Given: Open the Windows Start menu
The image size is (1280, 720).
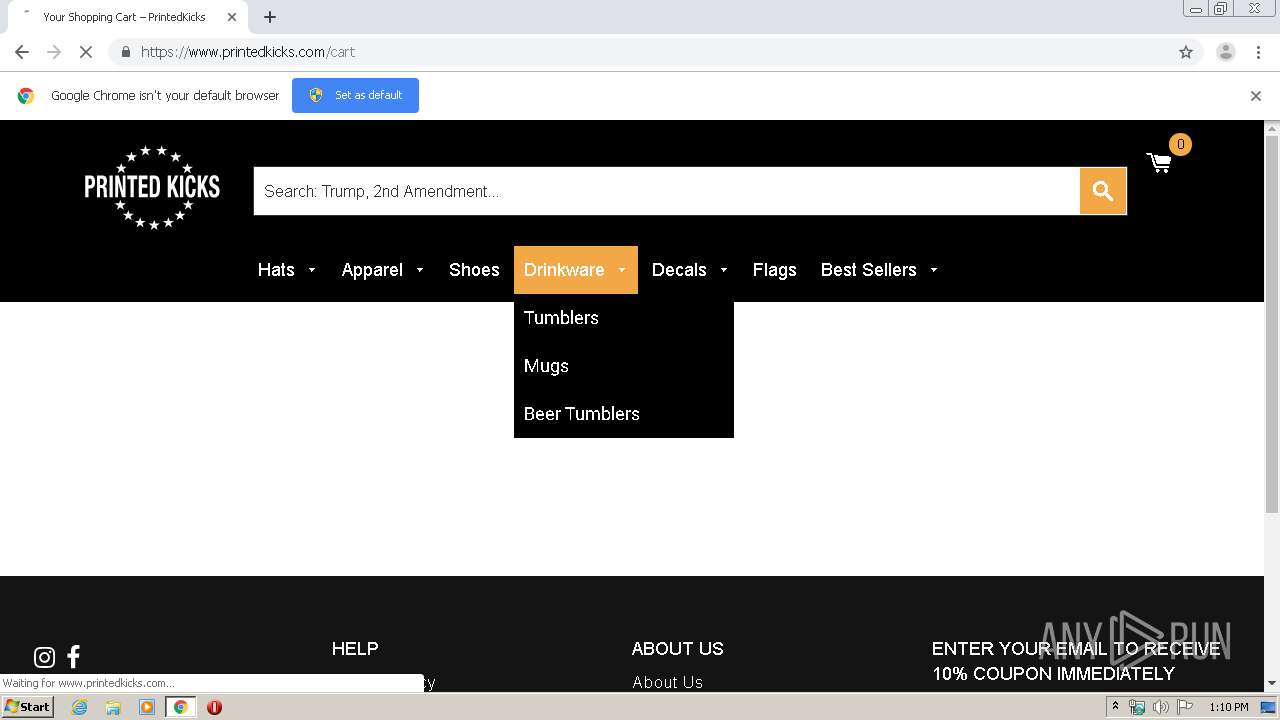Looking at the screenshot, I should (x=28, y=707).
